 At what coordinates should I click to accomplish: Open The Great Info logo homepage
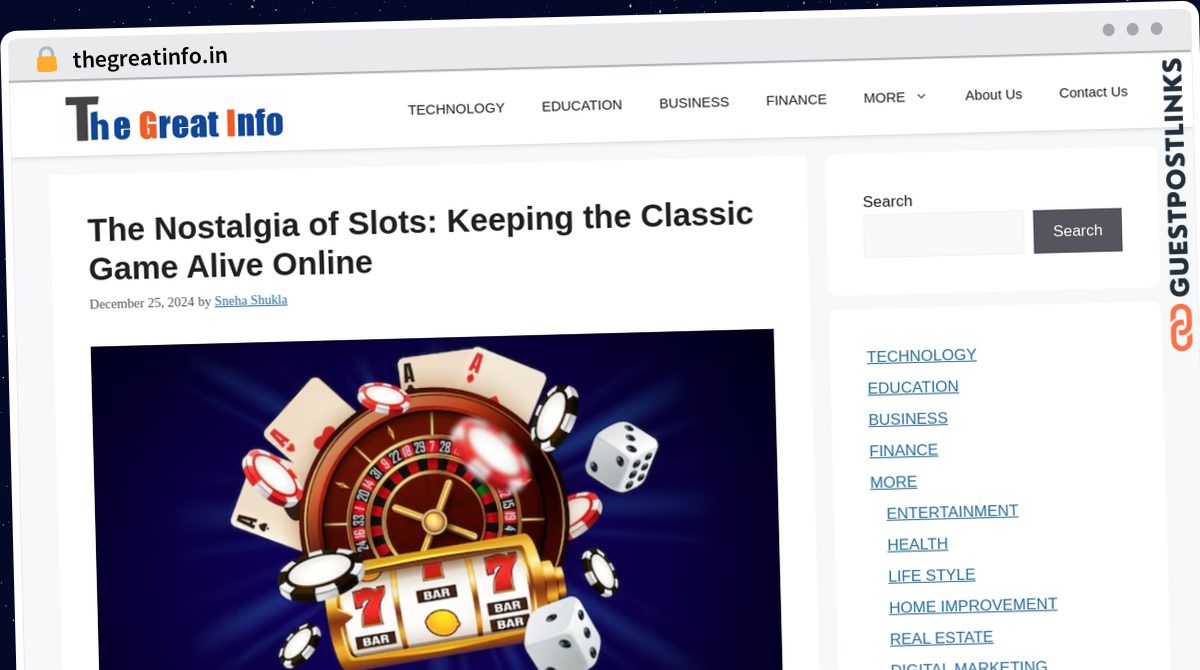click(x=174, y=120)
